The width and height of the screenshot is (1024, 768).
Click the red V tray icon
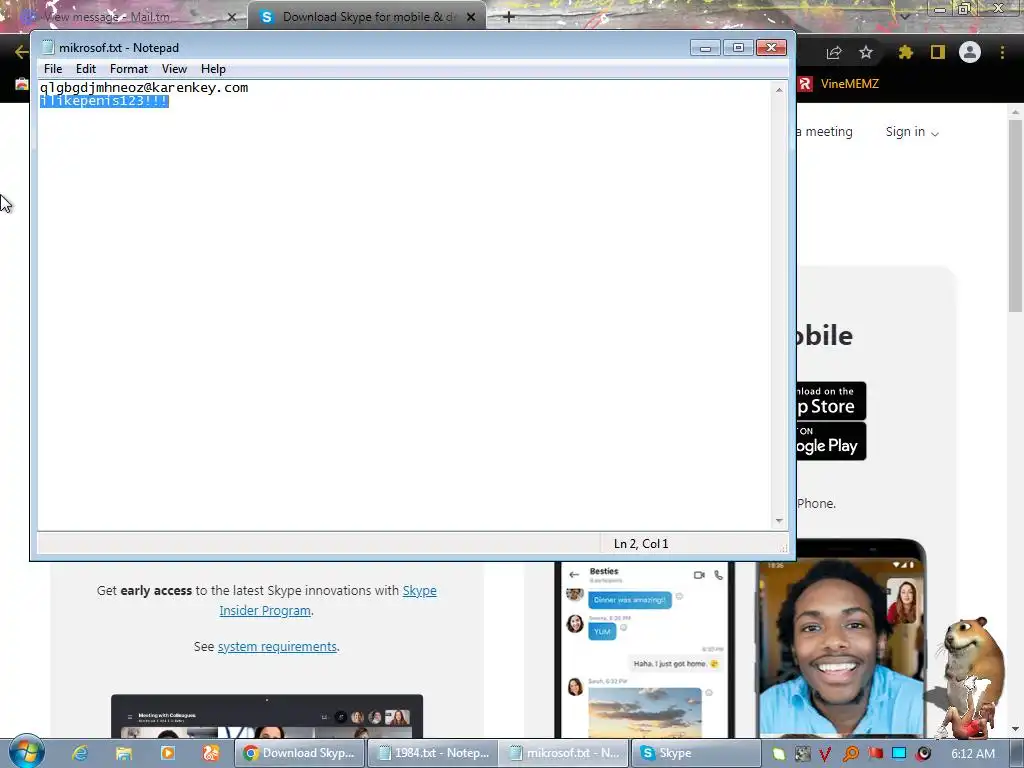click(825, 754)
